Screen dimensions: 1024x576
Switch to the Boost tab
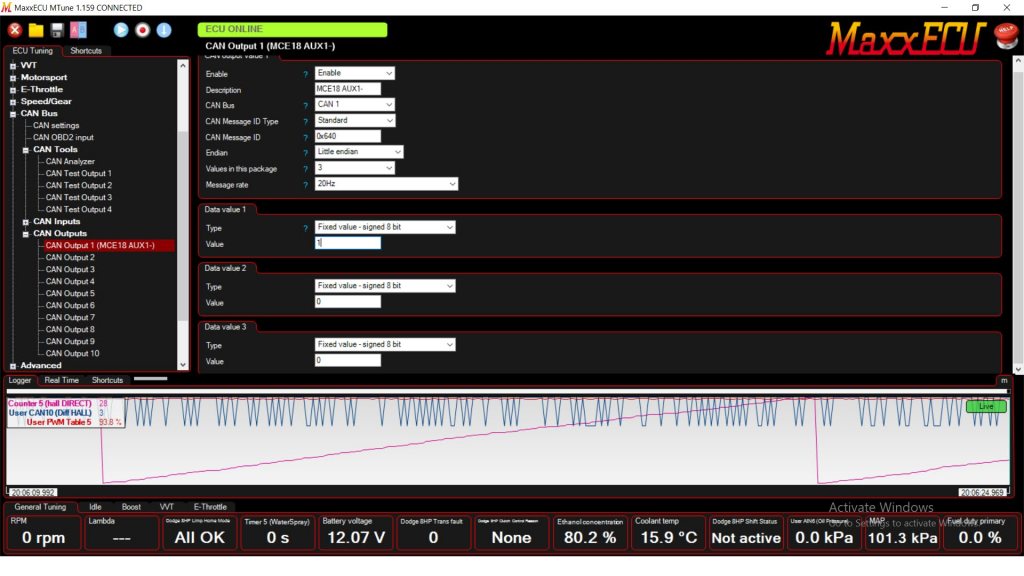click(131, 507)
